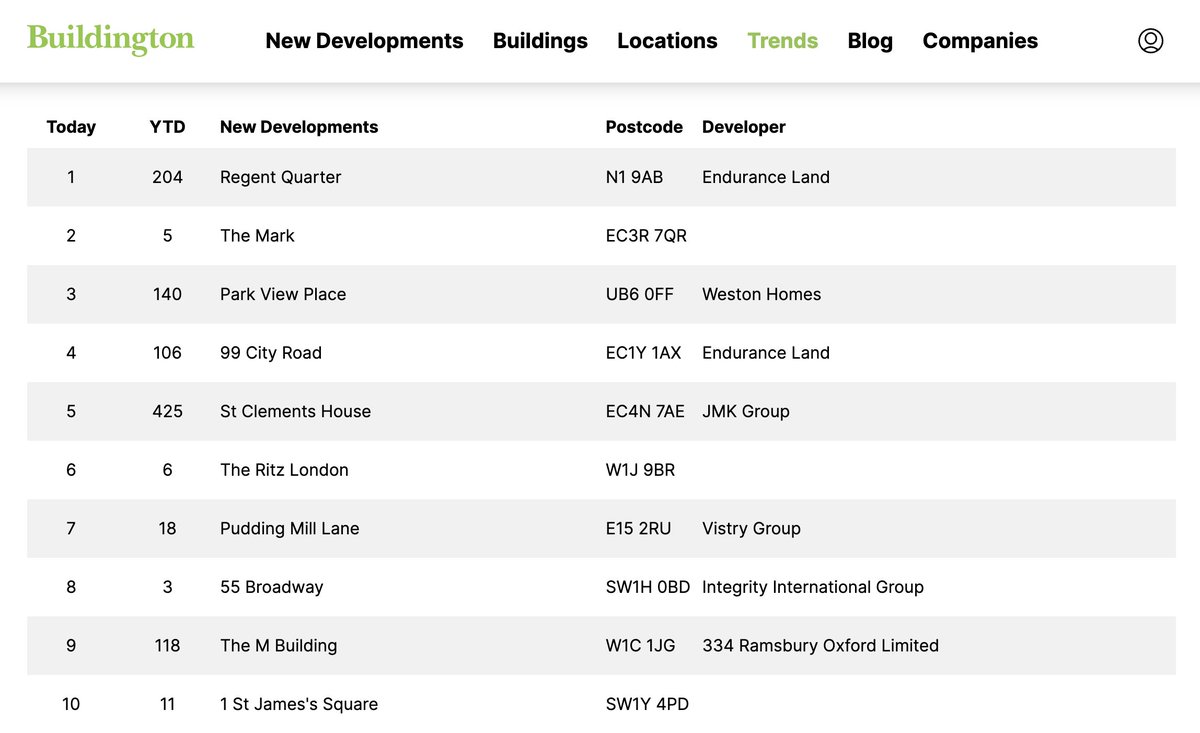Open the Regent Quarter development
This screenshot has height=733, width=1200.
281,177
